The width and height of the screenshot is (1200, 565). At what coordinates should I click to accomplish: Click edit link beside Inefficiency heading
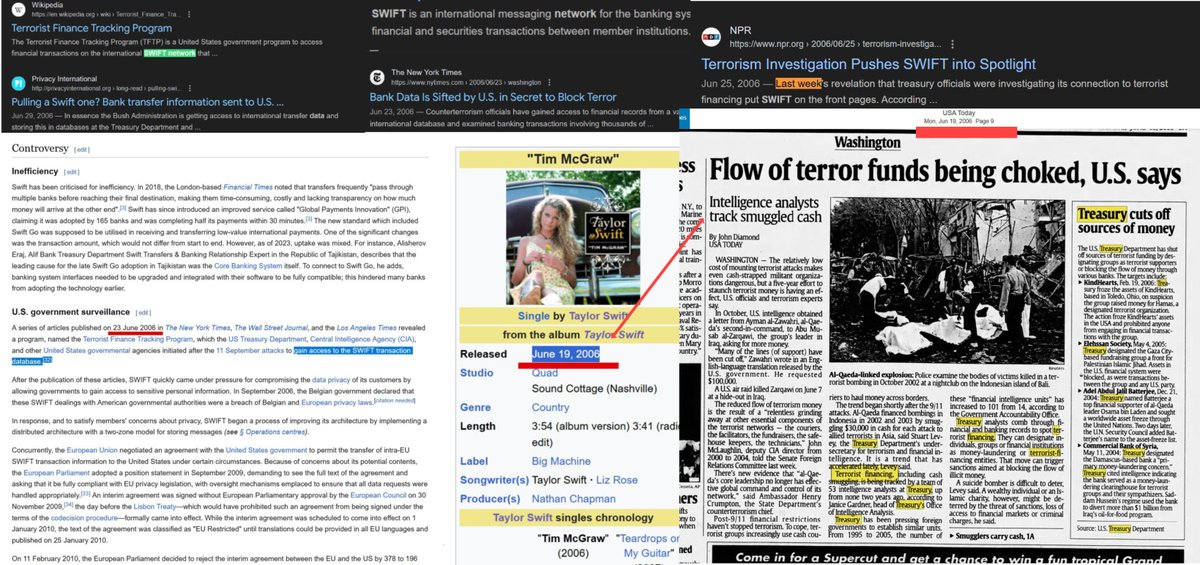[x=72, y=172]
